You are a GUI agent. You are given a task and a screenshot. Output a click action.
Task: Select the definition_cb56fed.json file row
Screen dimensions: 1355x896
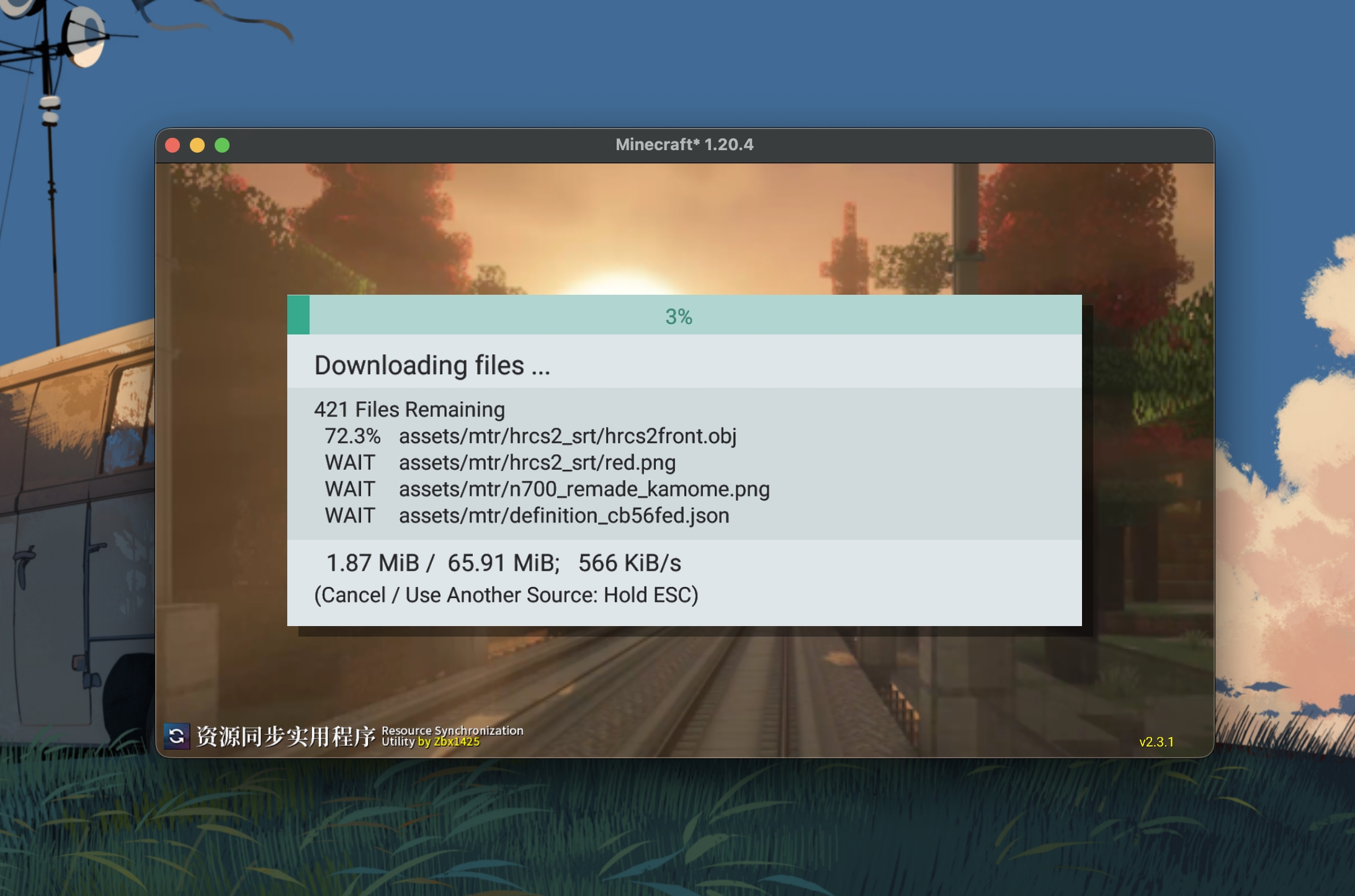pyautogui.click(x=563, y=516)
